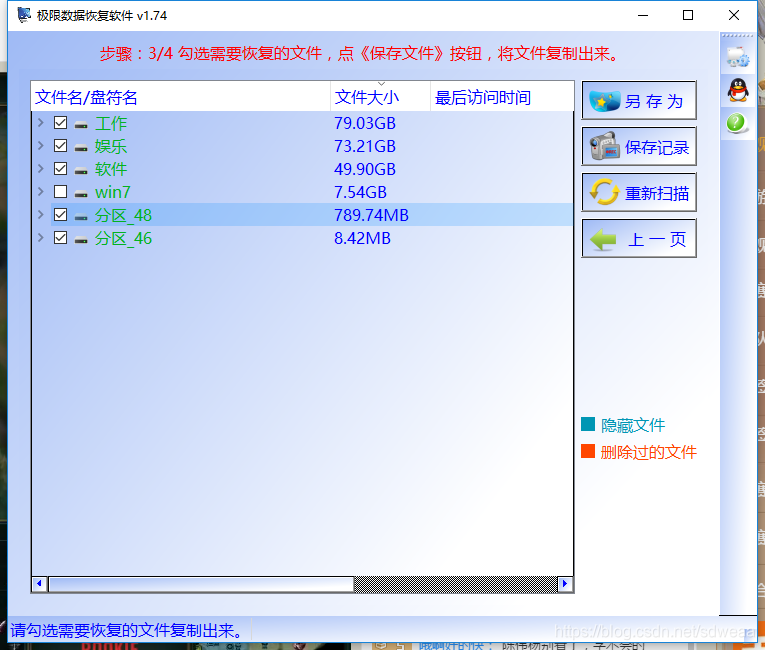
Task: Select the 软件 partition name
Action: (111, 169)
